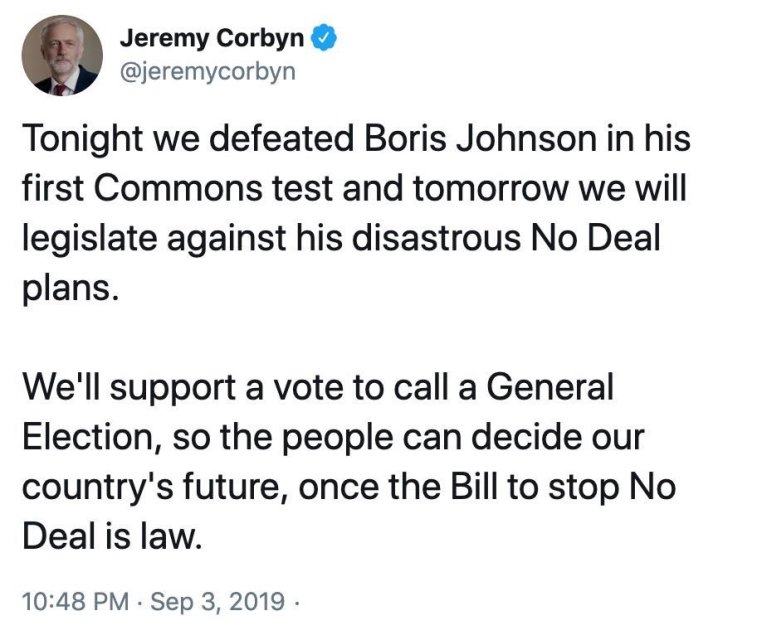Click the Sep 3, 2019 date

pyautogui.click(x=212, y=603)
